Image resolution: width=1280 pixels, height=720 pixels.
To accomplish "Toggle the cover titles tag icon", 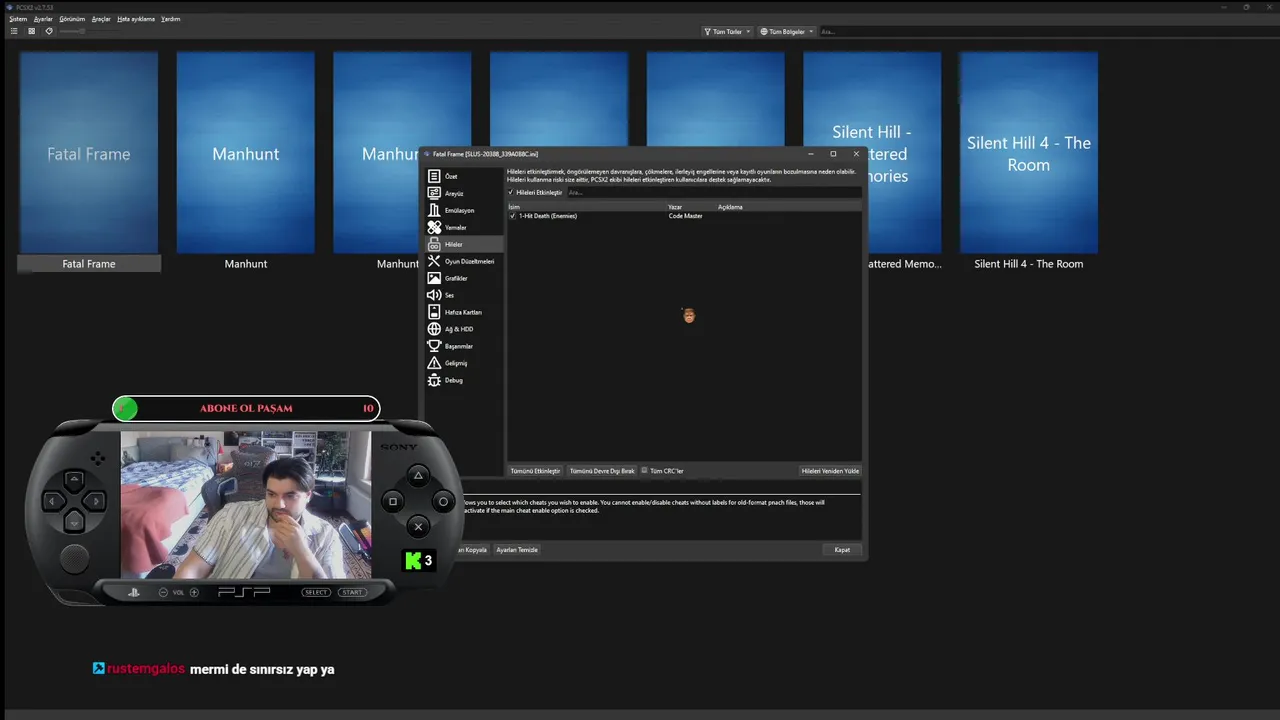I will [49, 31].
